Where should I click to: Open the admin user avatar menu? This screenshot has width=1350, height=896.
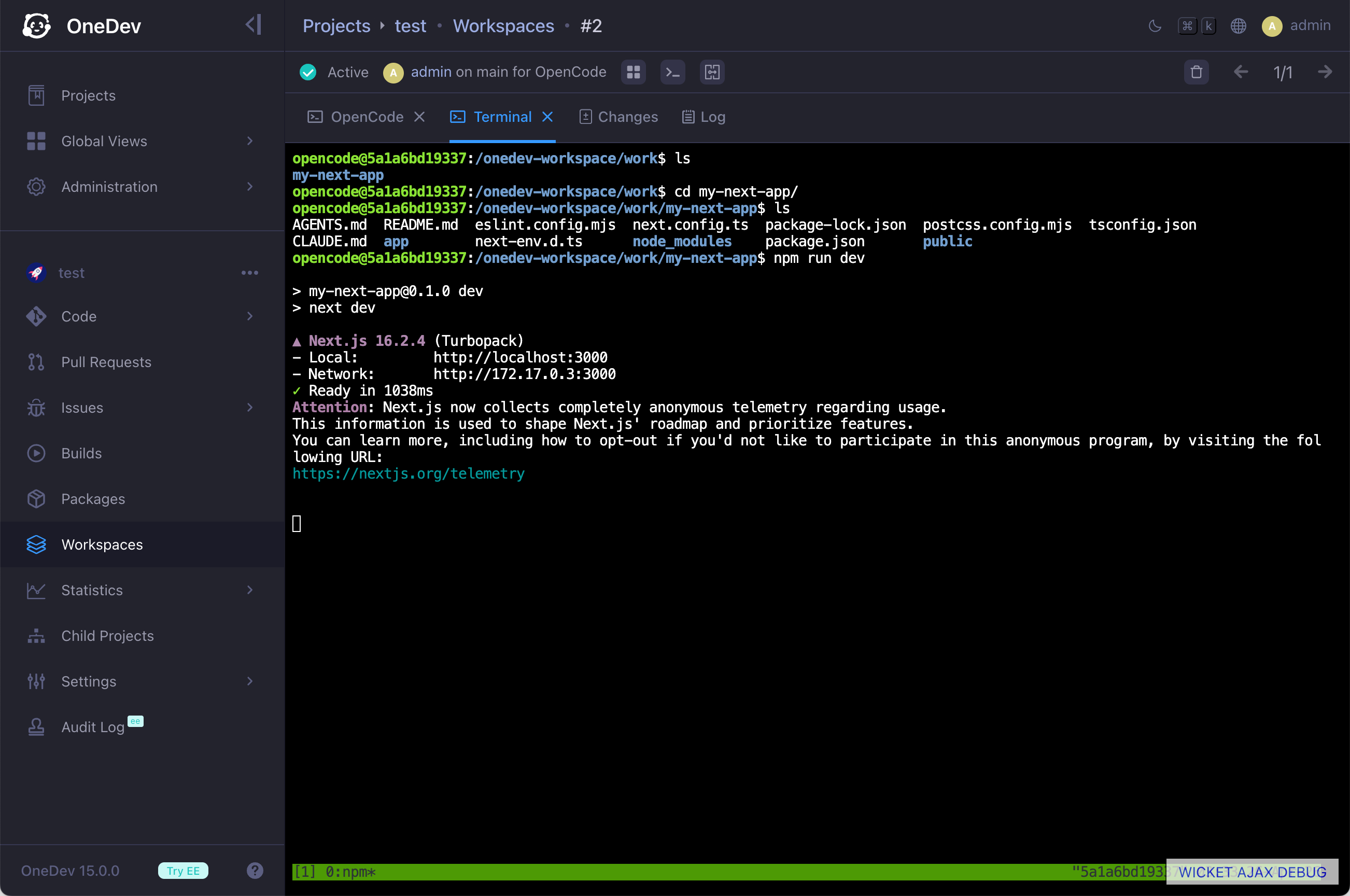tap(1272, 26)
